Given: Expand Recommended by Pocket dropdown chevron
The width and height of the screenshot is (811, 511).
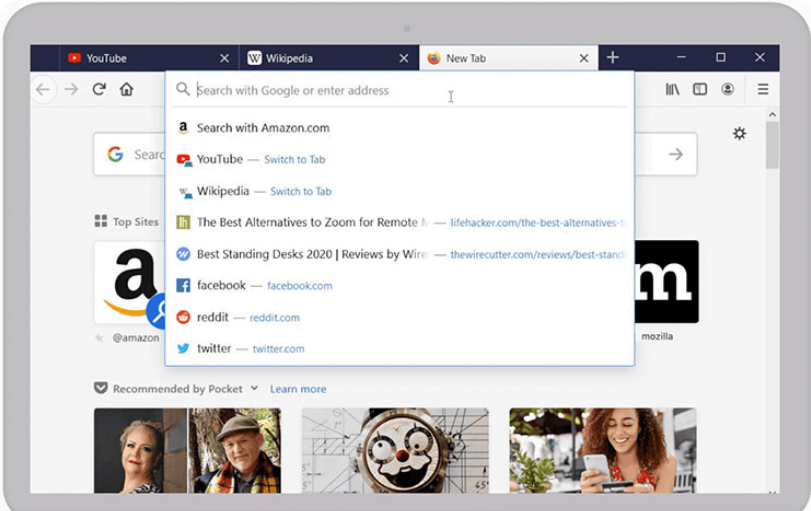Looking at the screenshot, I should coord(254,388).
